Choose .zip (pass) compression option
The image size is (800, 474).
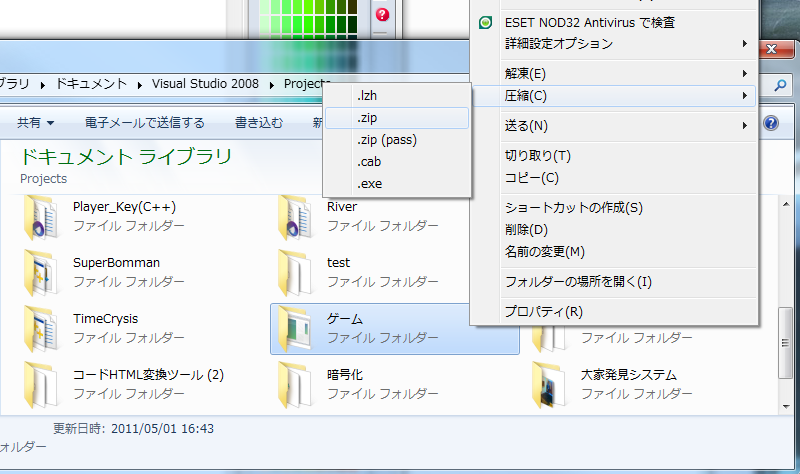(397, 140)
